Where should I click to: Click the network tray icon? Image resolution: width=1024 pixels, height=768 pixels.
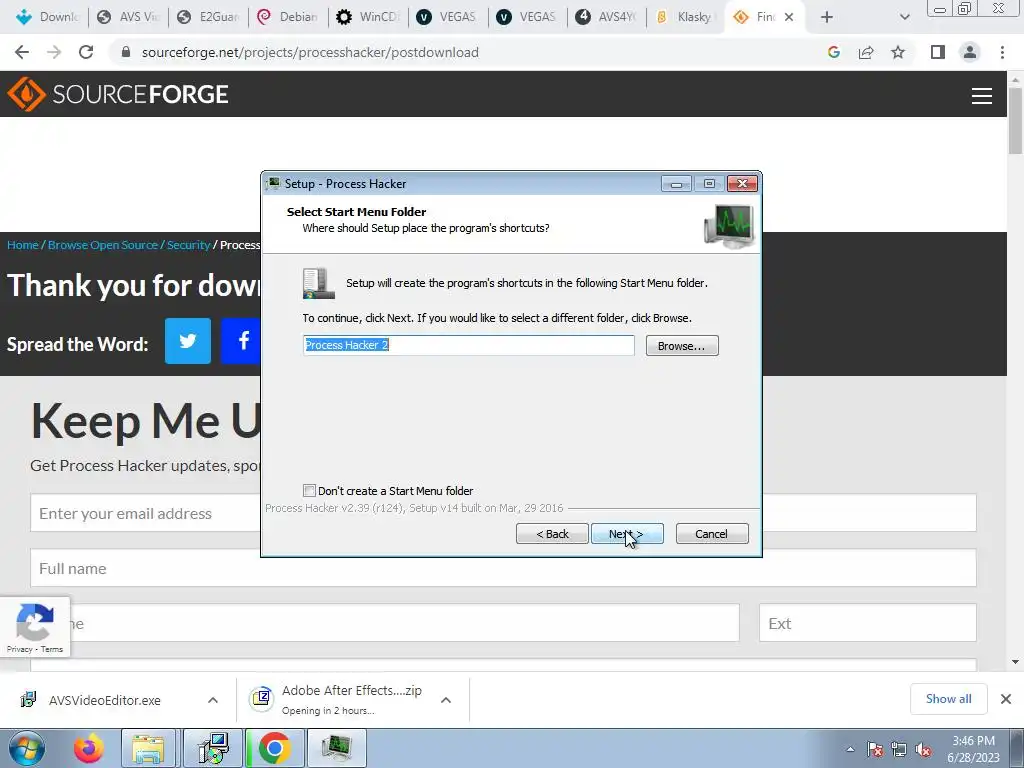(x=899, y=750)
